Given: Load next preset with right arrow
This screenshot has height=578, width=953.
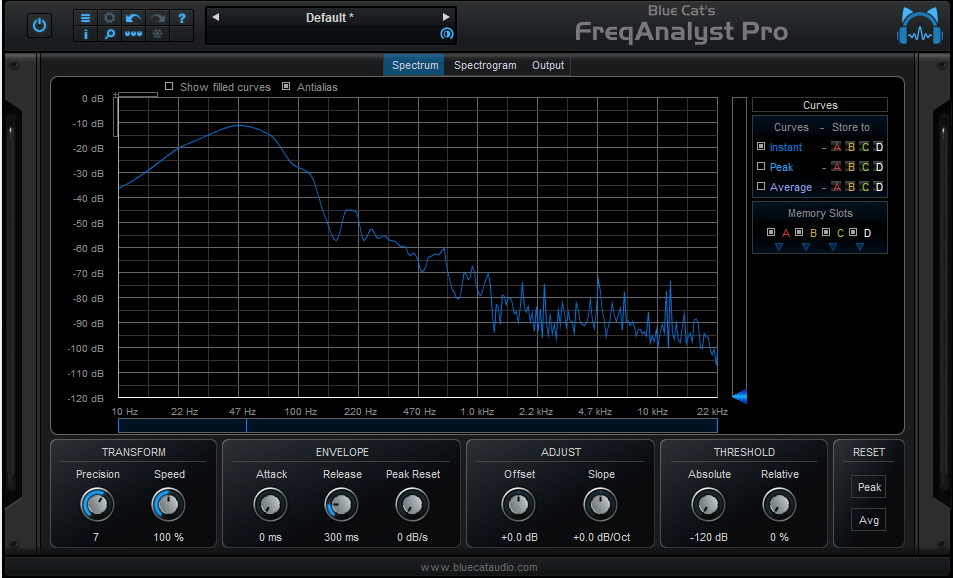Looking at the screenshot, I should (446, 17).
